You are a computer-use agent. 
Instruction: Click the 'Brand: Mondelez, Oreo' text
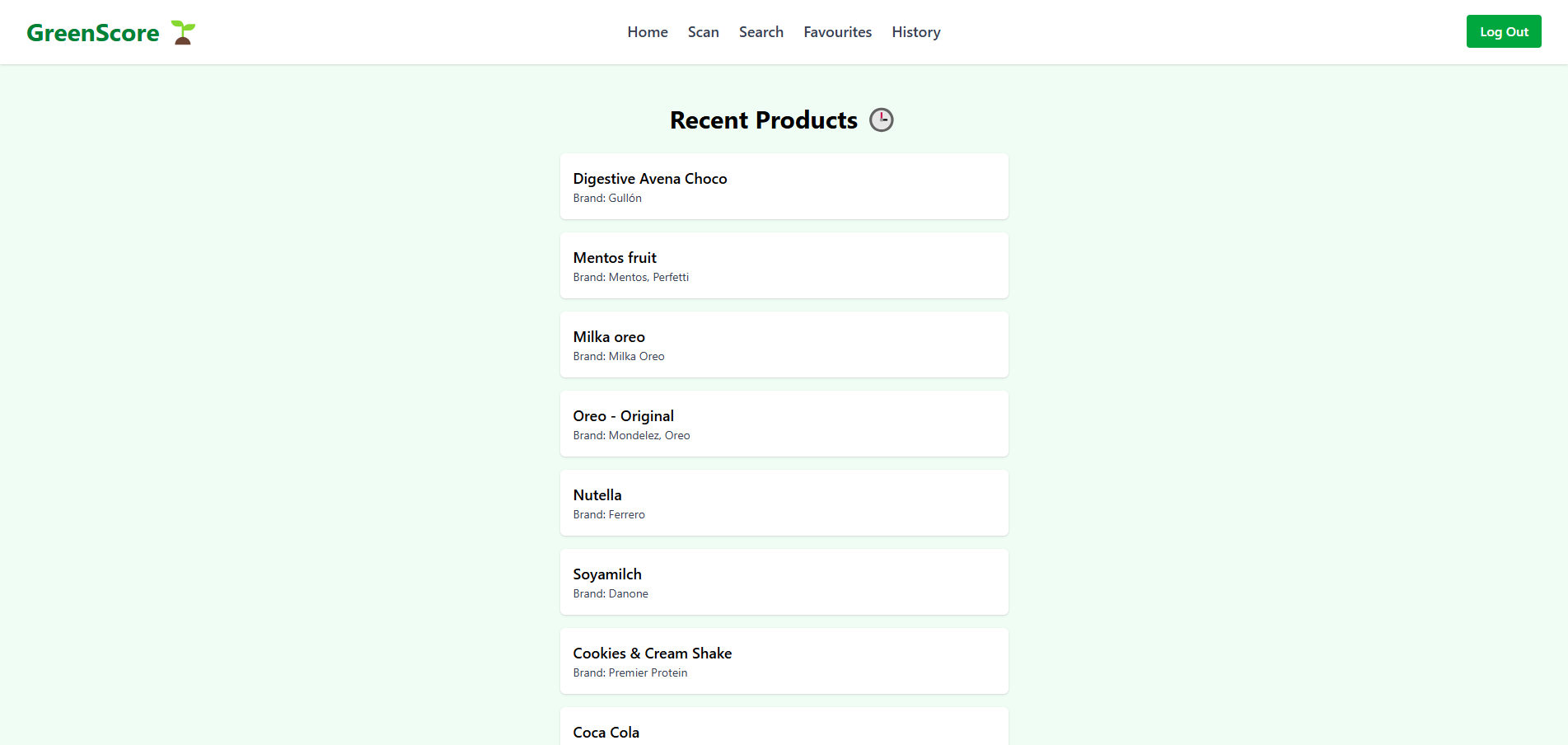[x=632, y=435]
